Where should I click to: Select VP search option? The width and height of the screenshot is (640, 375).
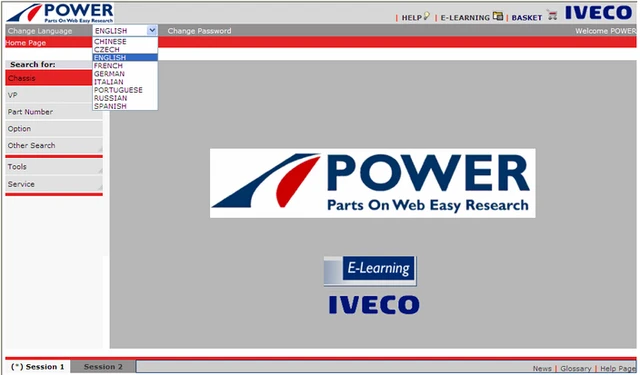49,95
